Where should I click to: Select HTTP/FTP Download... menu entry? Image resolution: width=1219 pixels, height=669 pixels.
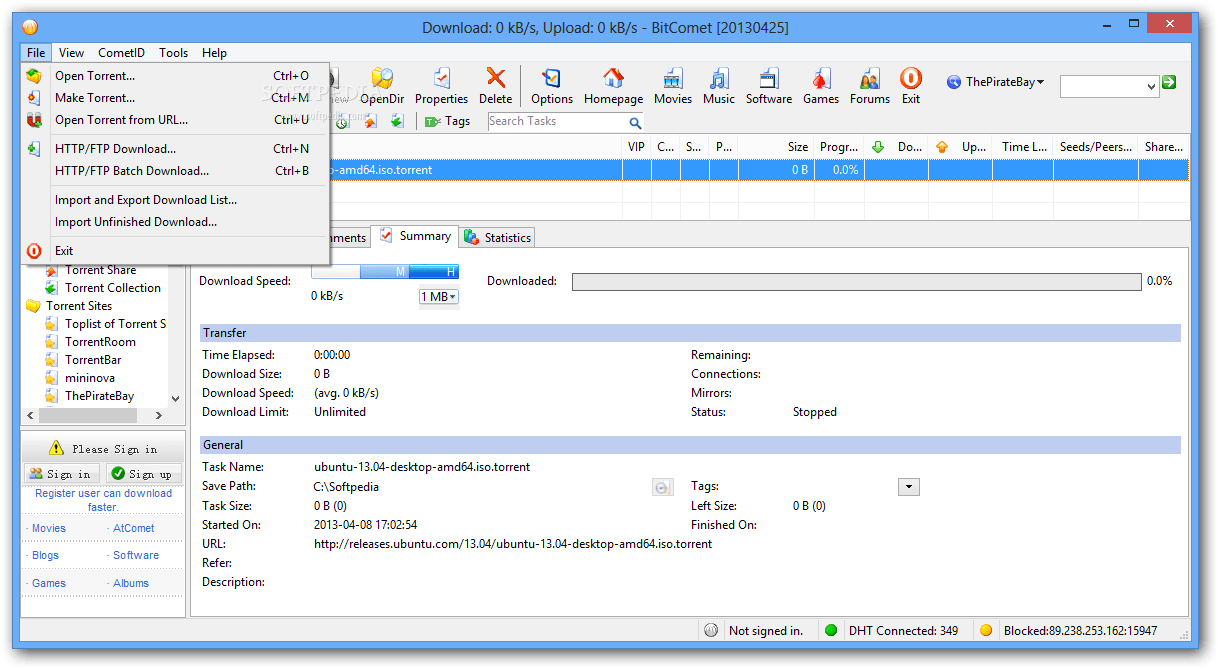175,149
